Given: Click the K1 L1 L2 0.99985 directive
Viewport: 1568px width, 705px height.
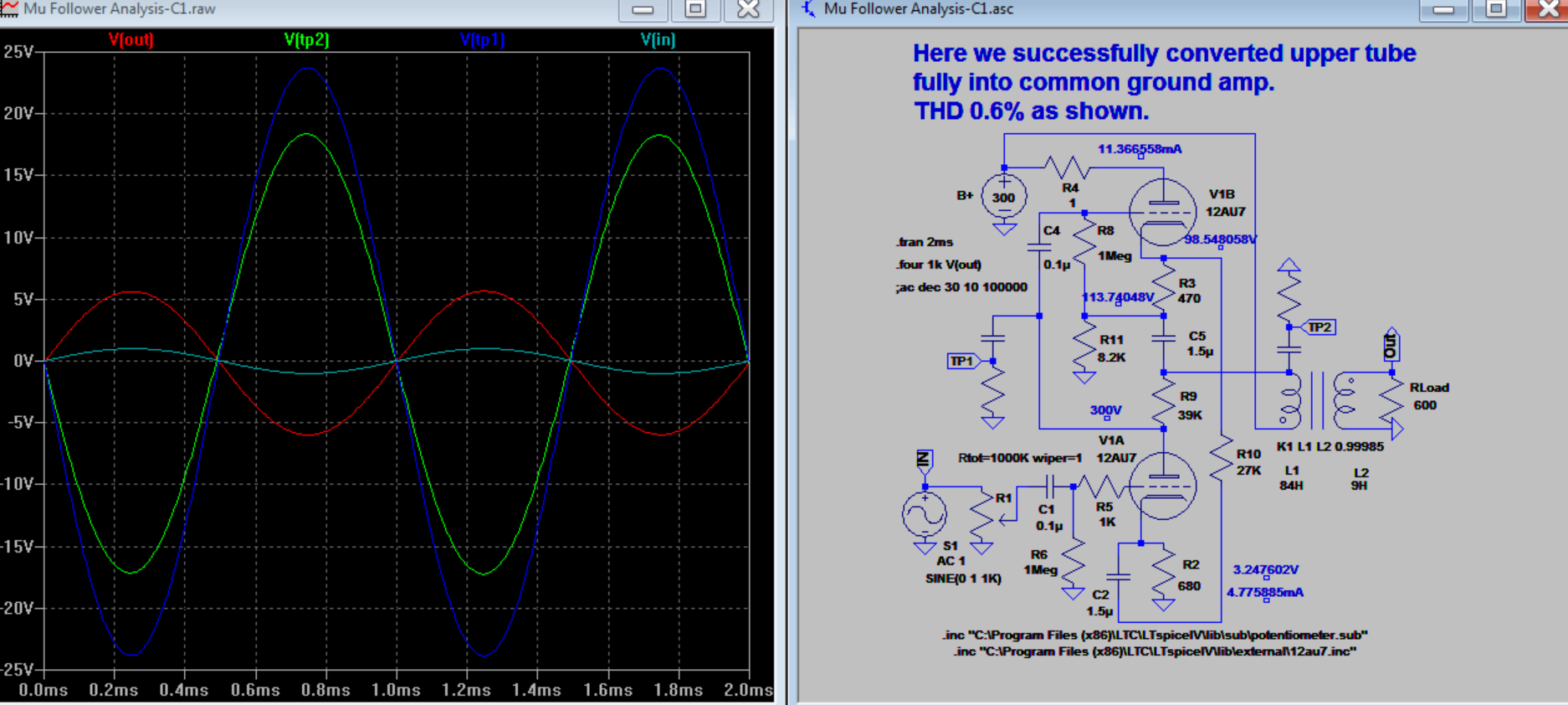Looking at the screenshot, I should (1330, 446).
